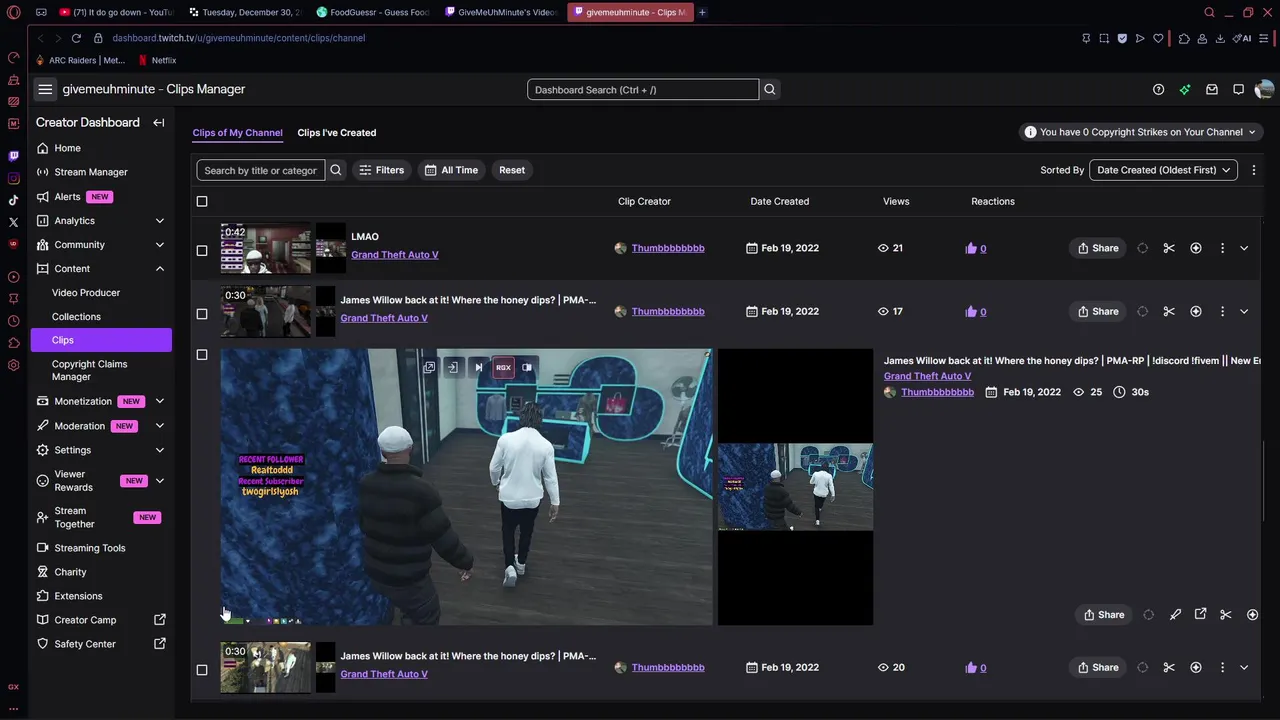Open Thumbbbbbbbbb link in LMAO row
The width and height of the screenshot is (1280, 720).
(x=668, y=248)
